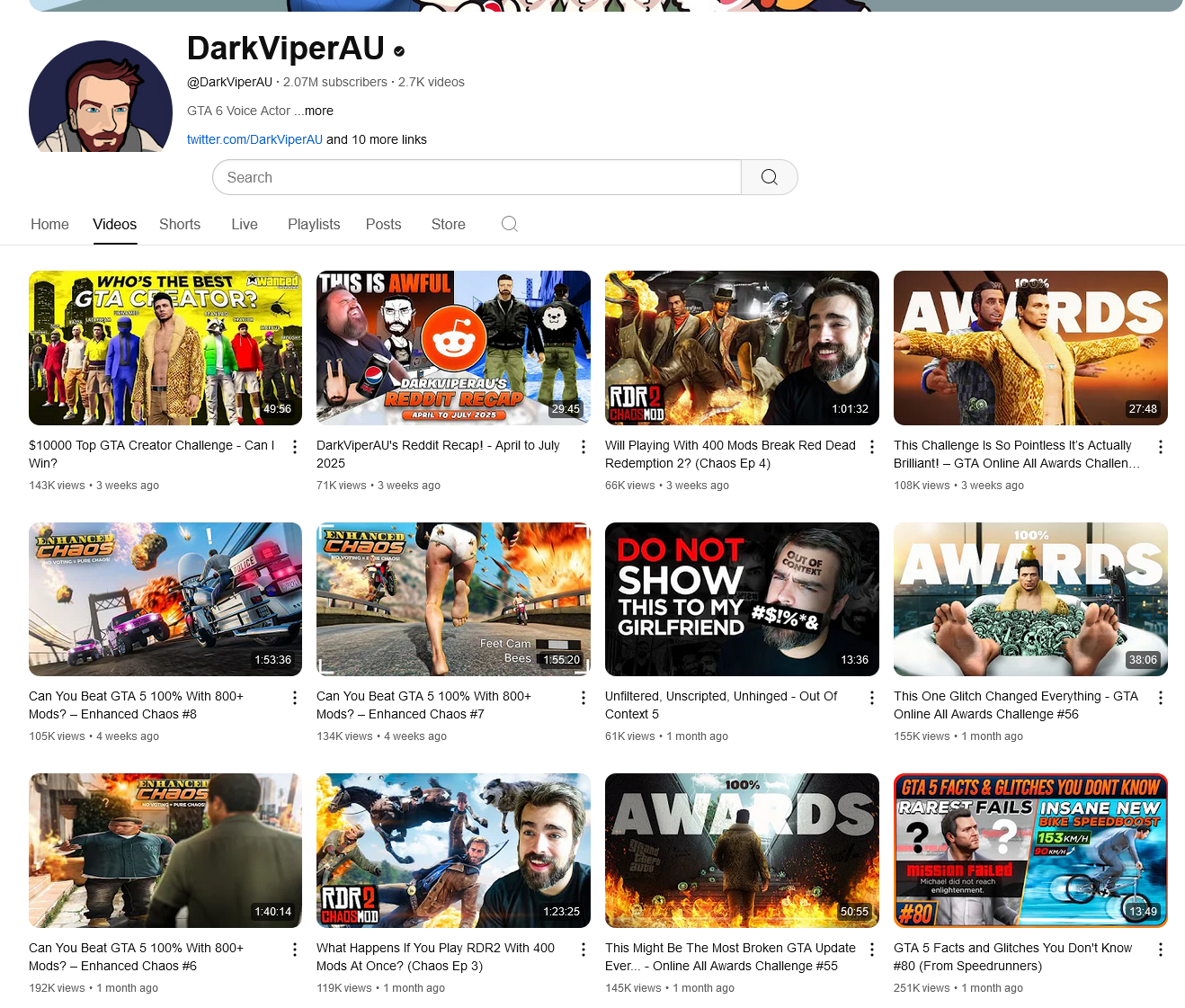The width and height of the screenshot is (1185, 1008).
Task: Open options menu for Enhanced Chaos #8 video
Action: [295, 698]
